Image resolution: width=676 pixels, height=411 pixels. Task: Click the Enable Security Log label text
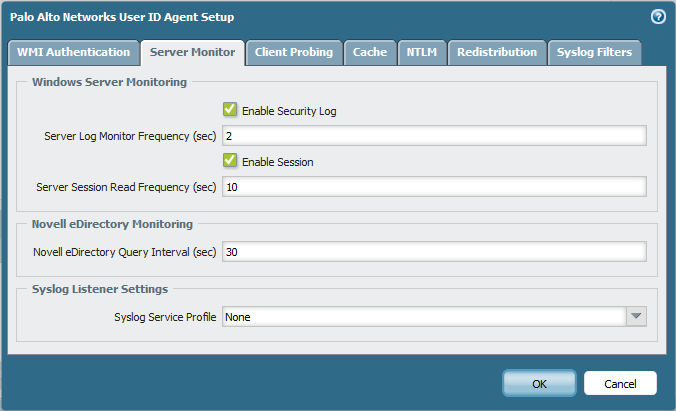tap(289, 111)
